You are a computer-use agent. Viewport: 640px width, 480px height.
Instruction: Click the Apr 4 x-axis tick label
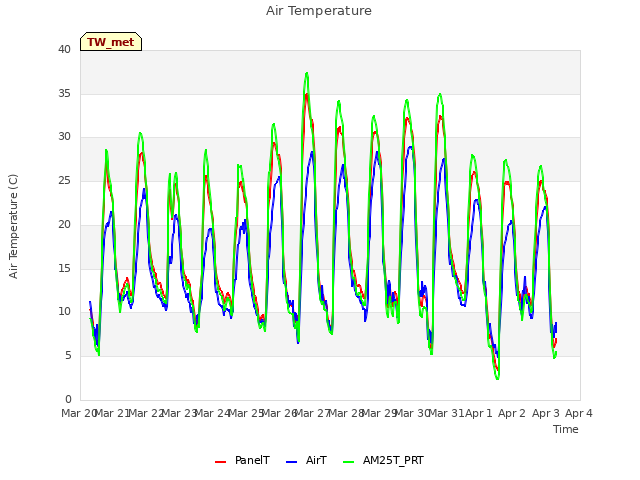tap(578, 413)
